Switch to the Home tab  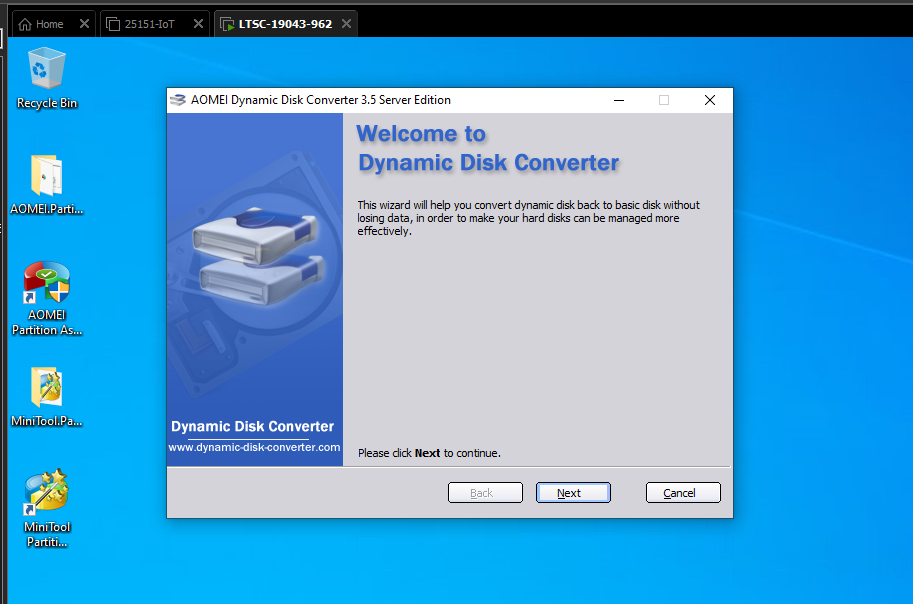tap(52, 24)
